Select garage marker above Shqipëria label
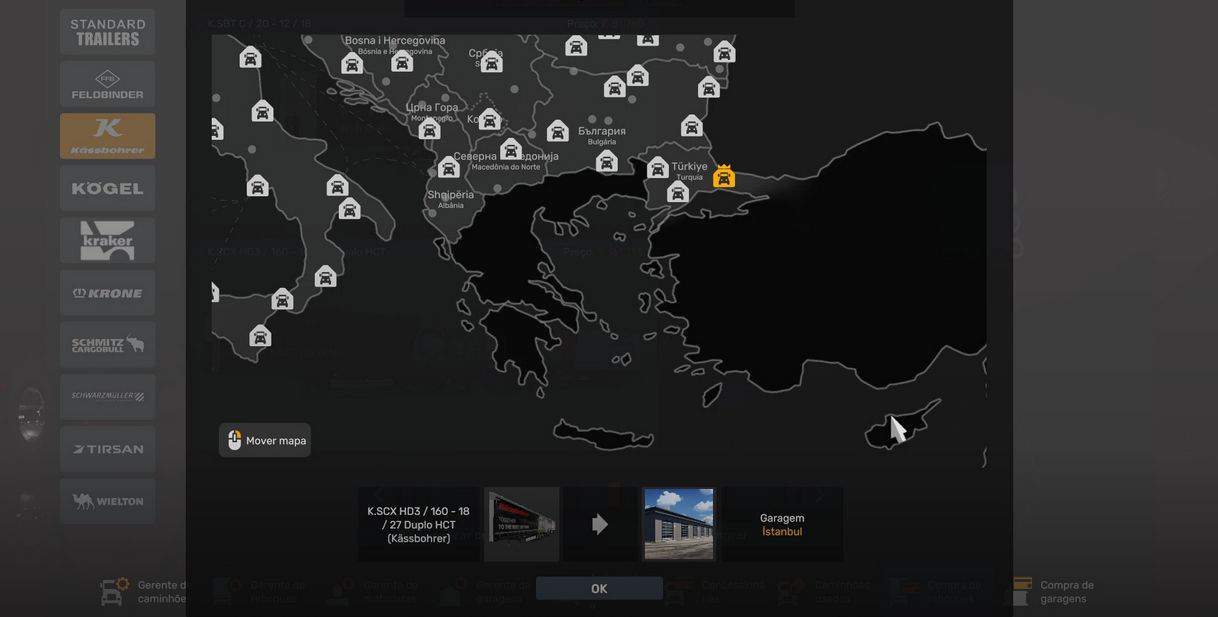This screenshot has width=1218, height=617. coord(448,168)
